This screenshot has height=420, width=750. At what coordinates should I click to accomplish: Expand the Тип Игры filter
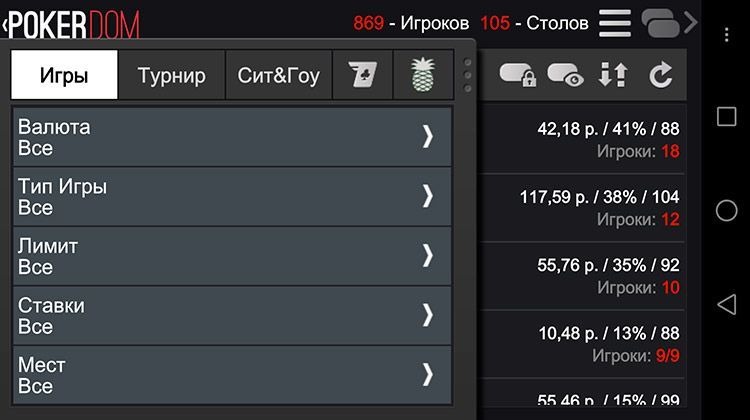(x=232, y=197)
